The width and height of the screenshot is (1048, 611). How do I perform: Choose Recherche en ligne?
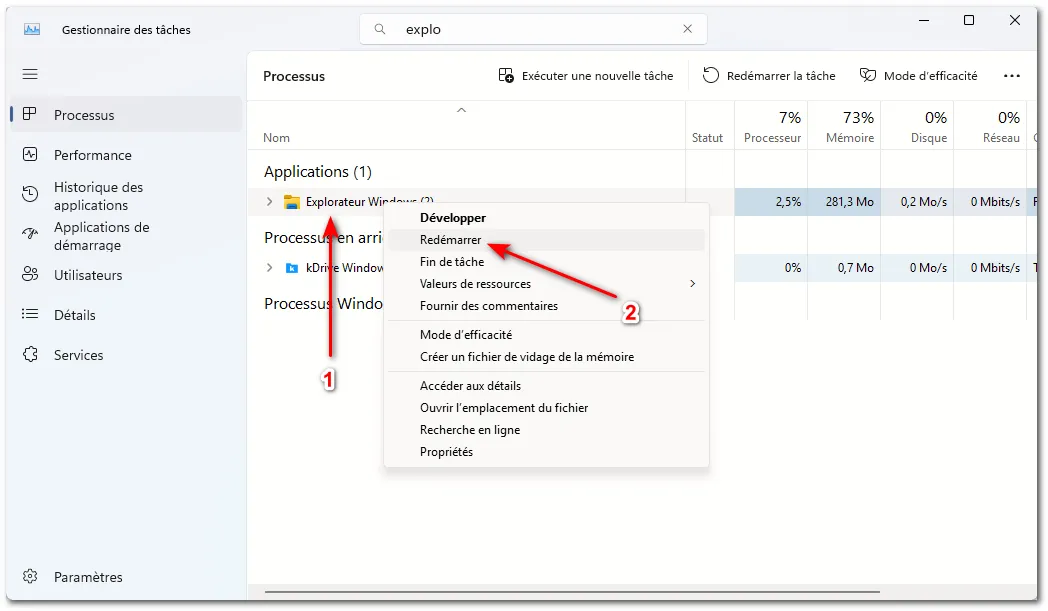pos(546,430)
